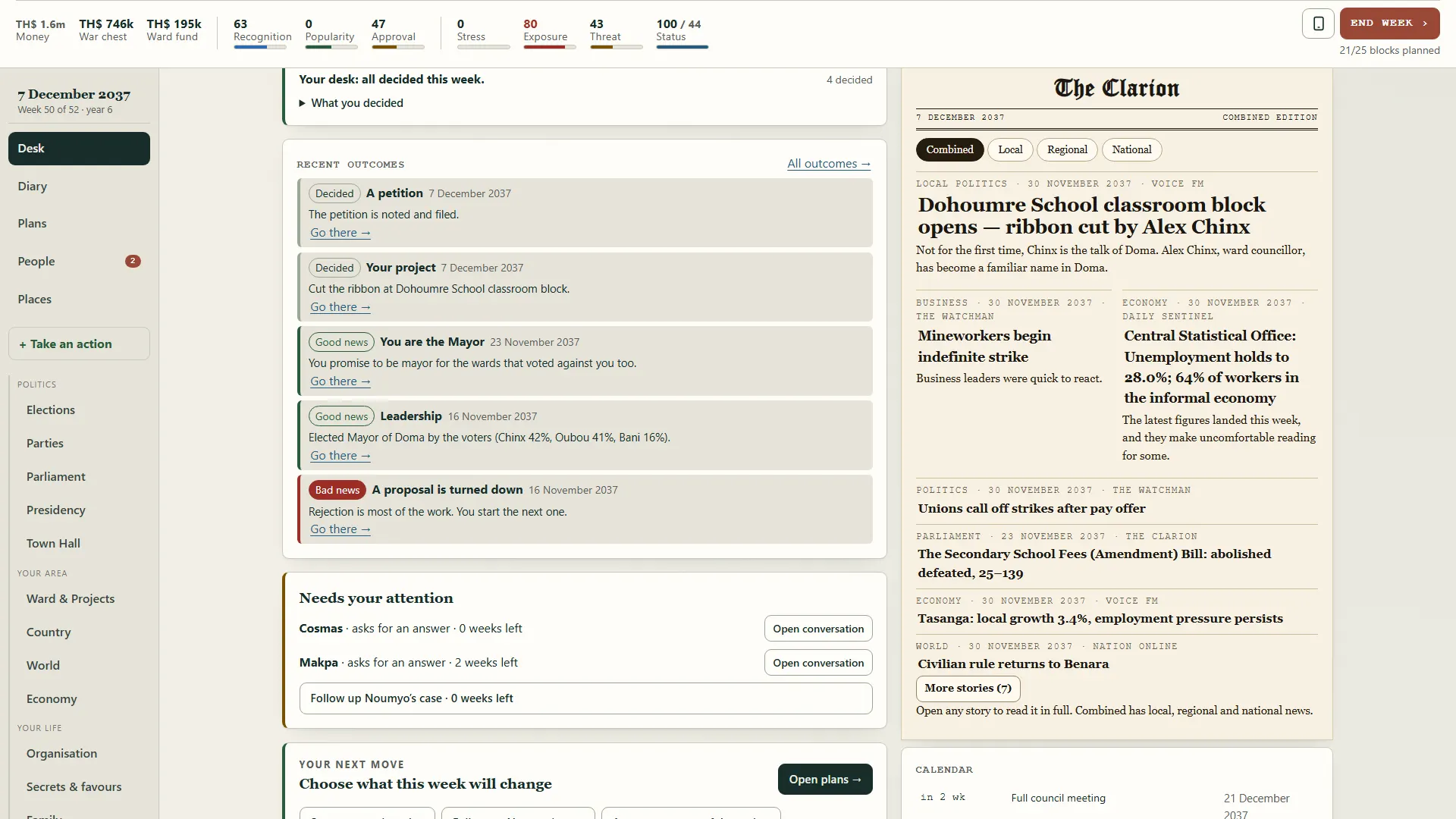The image size is (1456, 819).
Task: Switch newspaper to Local edition
Action: click(x=1010, y=149)
